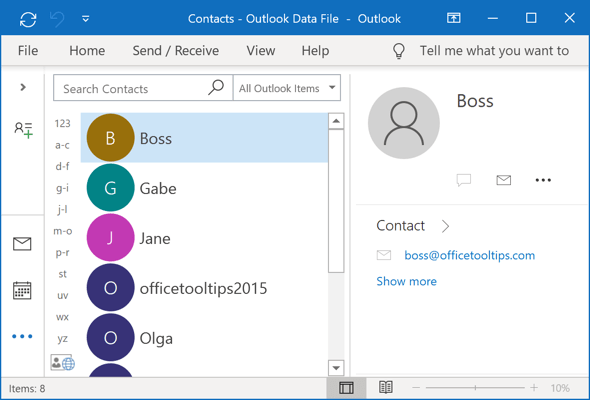Select the Olga contact
This screenshot has width=590, height=400.
[204, 338]
